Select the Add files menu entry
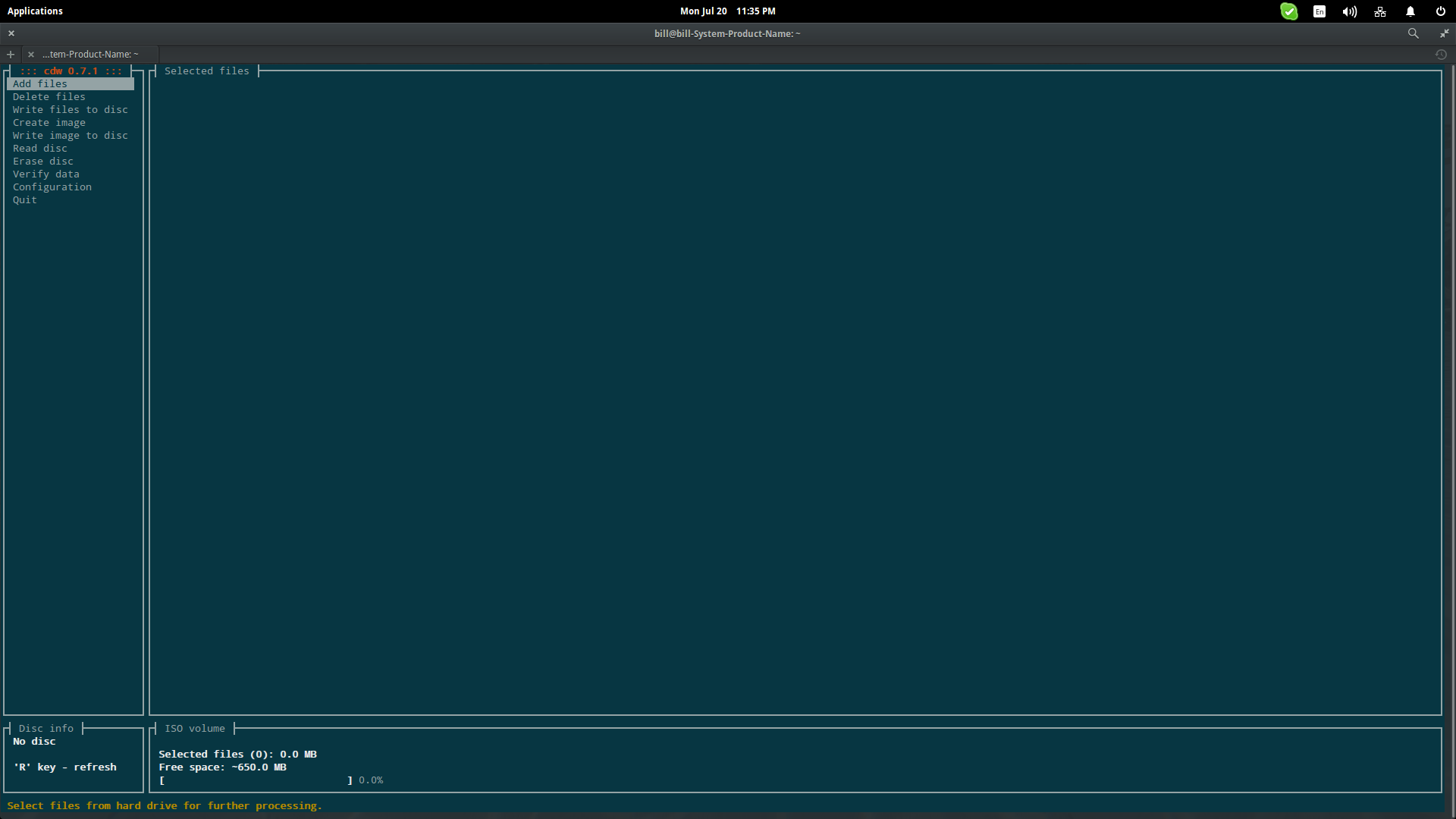This screenshot has width=1456, height=819. coord(71,84)
